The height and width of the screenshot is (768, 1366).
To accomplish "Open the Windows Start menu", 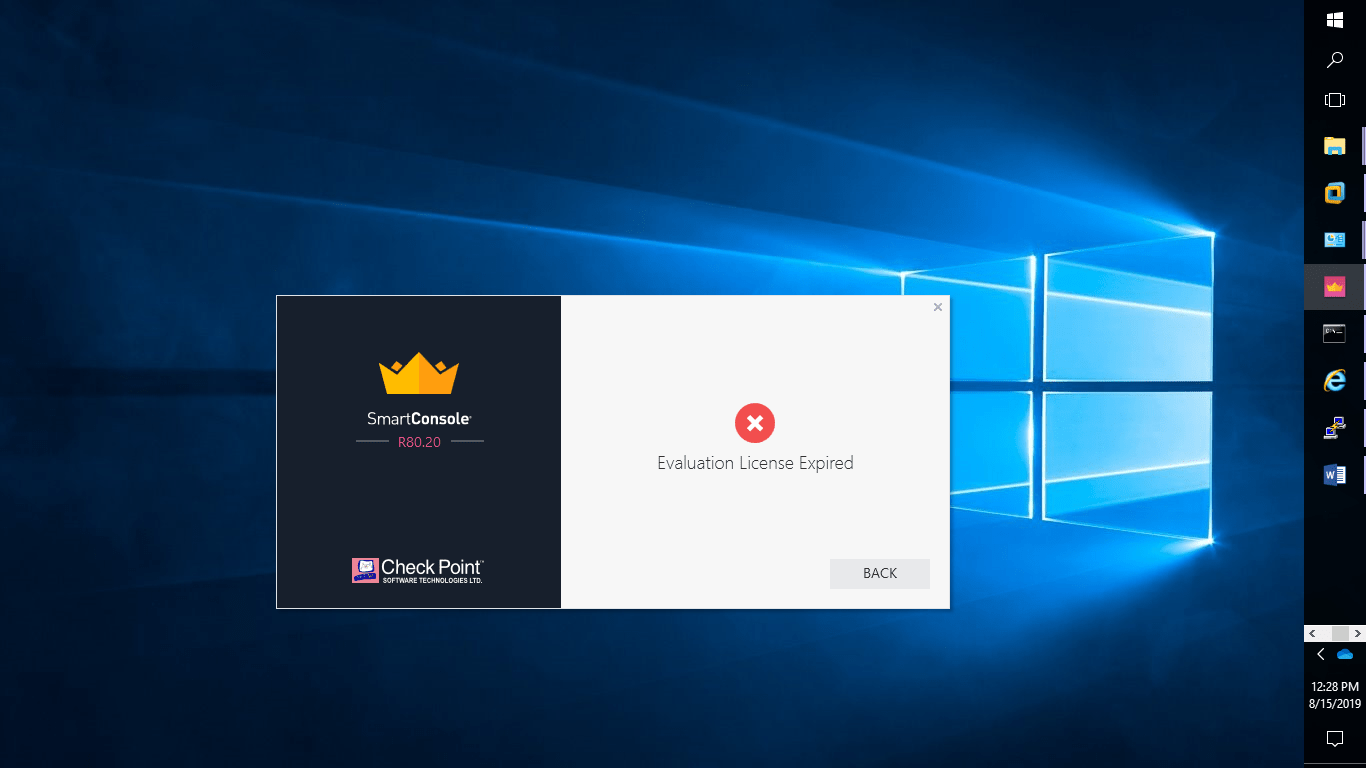I will (1334, 20).
